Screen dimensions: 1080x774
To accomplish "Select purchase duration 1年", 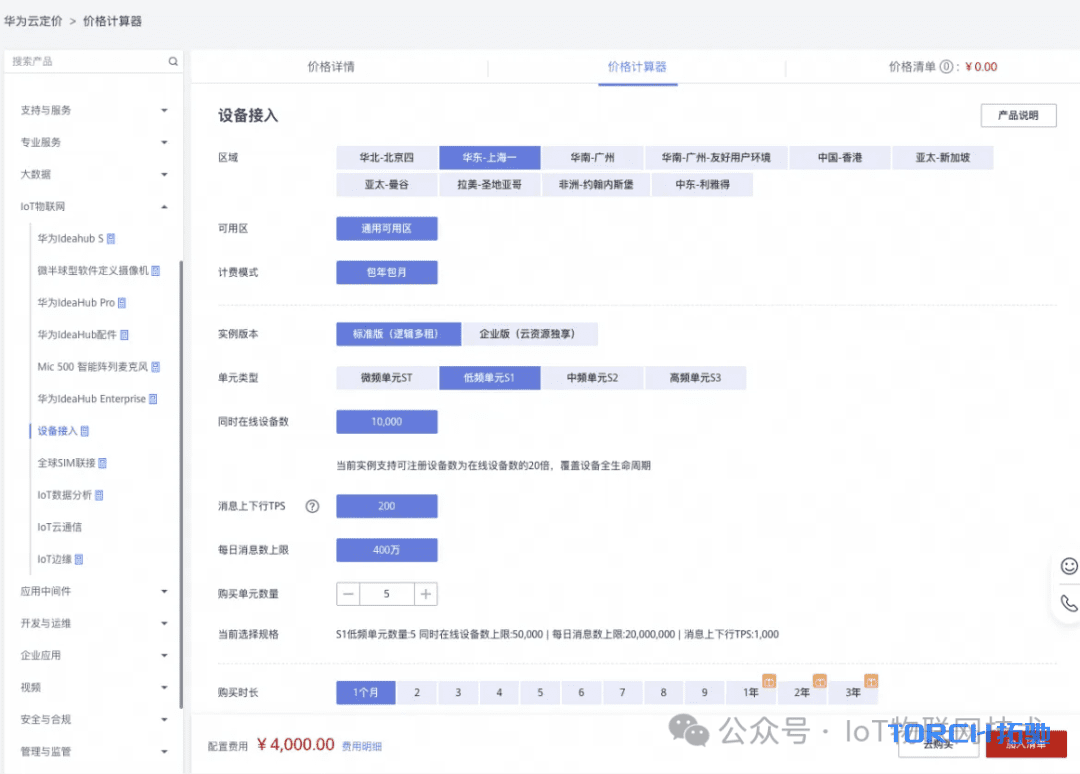I will click(x=751, y=693).
